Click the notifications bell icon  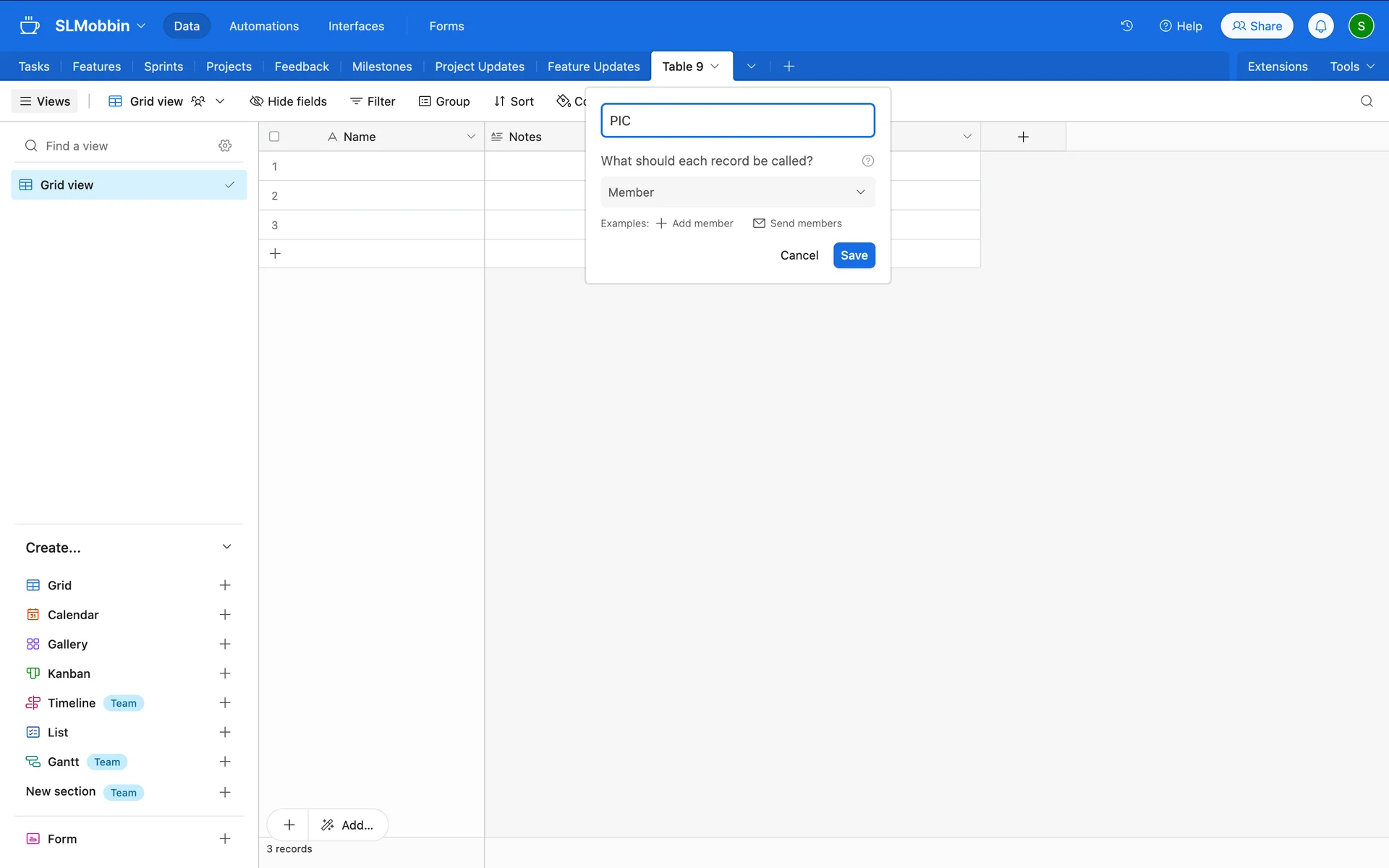[x=1320, y=26]
